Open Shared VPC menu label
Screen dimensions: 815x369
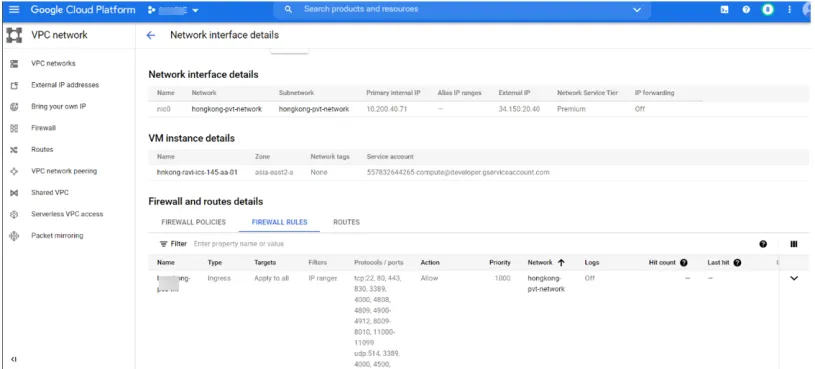(50, 192)
